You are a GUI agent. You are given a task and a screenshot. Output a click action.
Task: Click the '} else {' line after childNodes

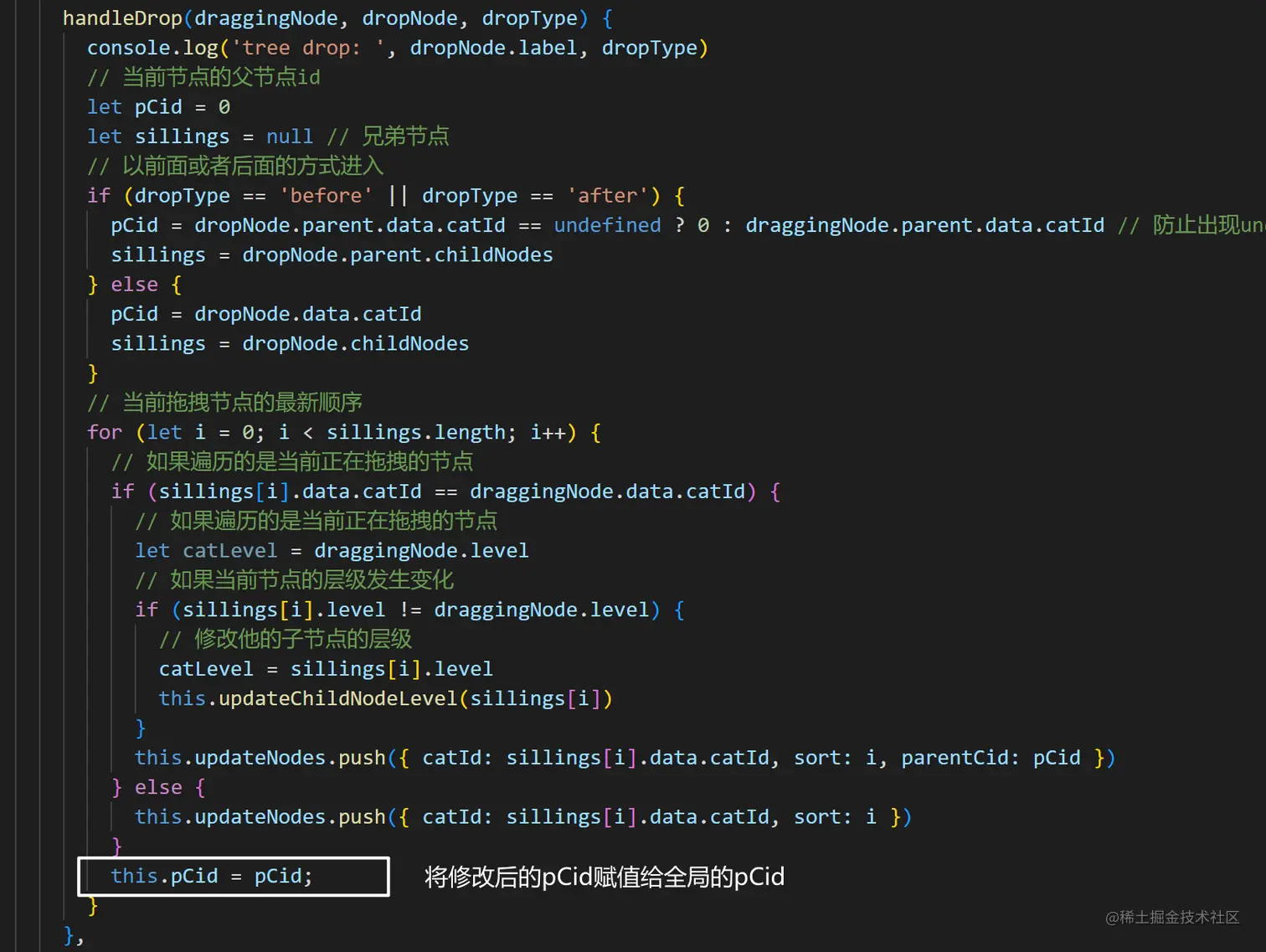click(134, 285)
